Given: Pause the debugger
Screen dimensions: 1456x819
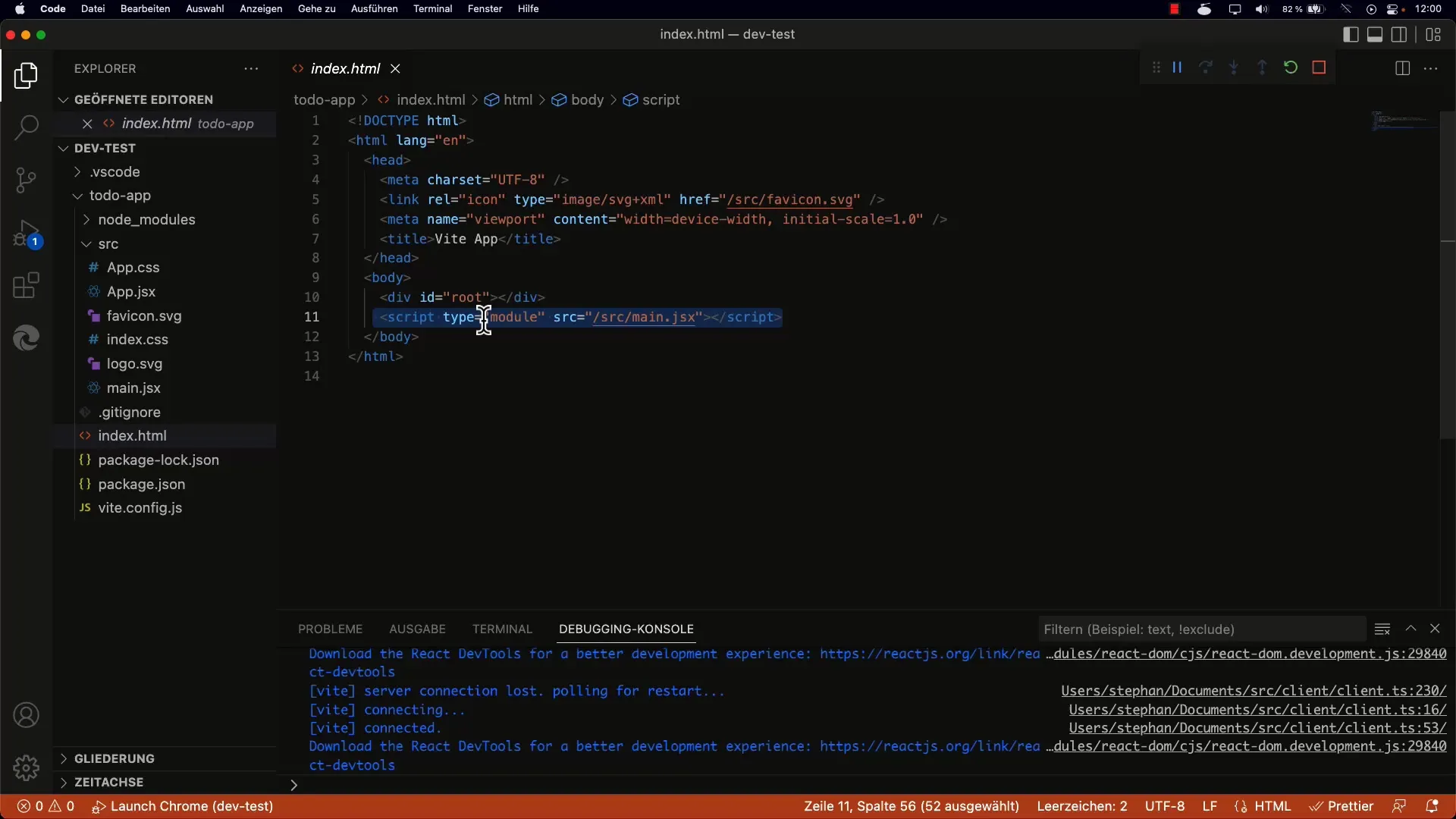Looking at the screenshot, I should click(1177, 67).
